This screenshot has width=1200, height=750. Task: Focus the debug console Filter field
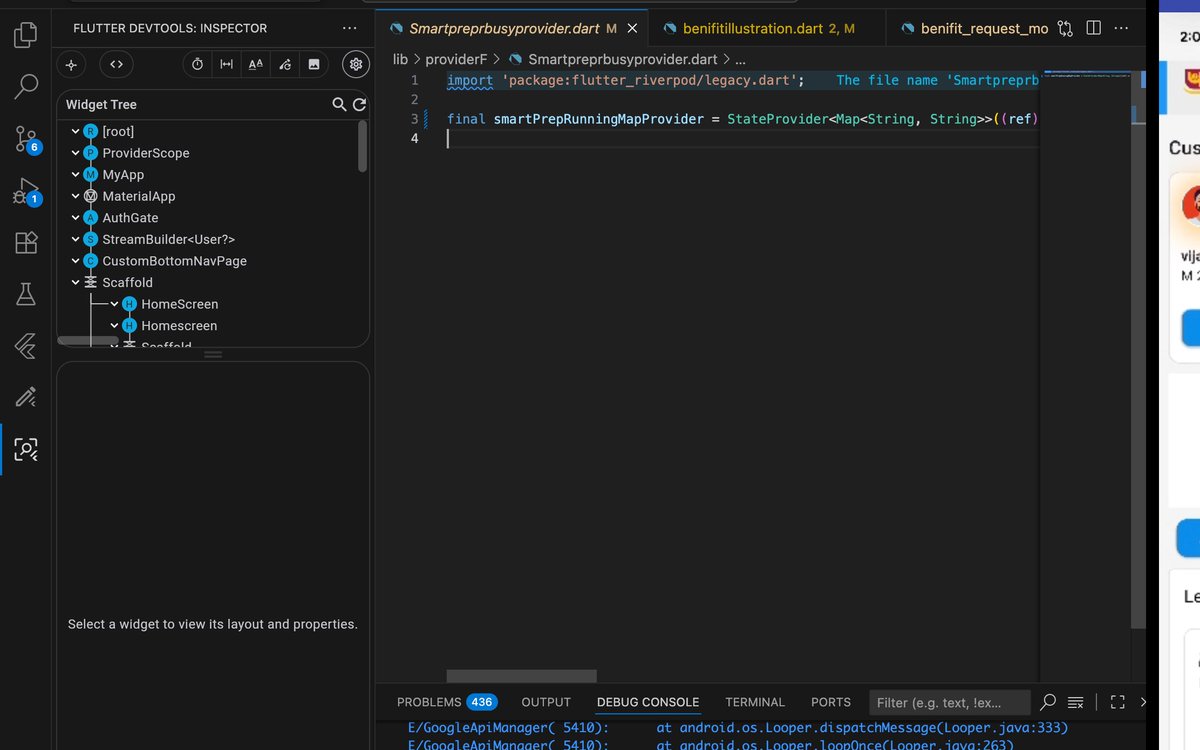pos(949,702)
